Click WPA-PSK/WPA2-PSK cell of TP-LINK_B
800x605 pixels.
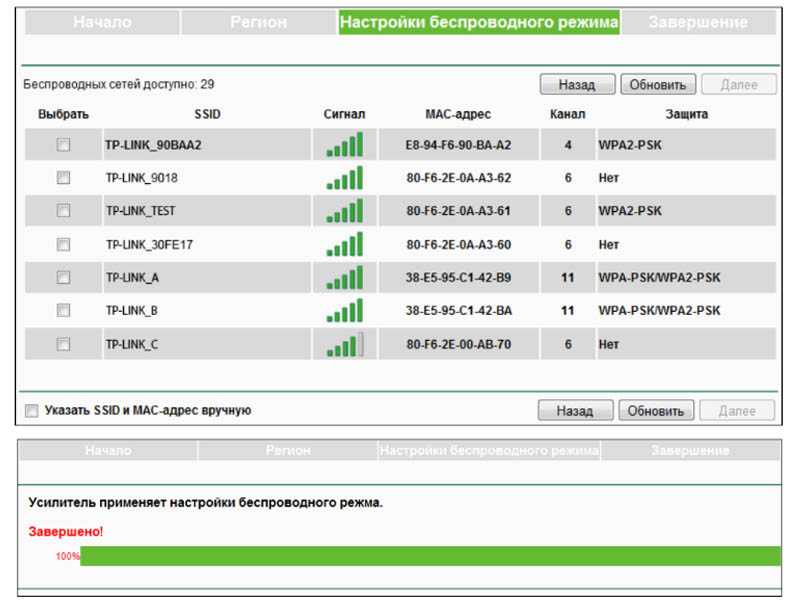tap(686, 310)
